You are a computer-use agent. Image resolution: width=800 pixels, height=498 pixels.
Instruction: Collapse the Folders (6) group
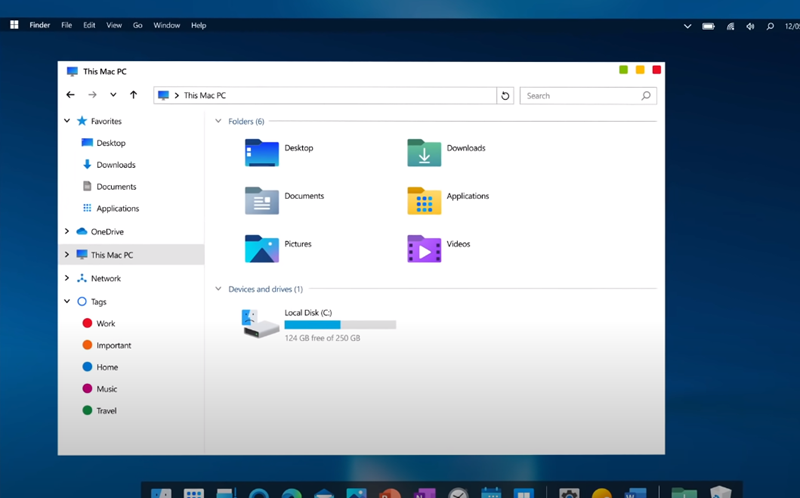point(218,121)
